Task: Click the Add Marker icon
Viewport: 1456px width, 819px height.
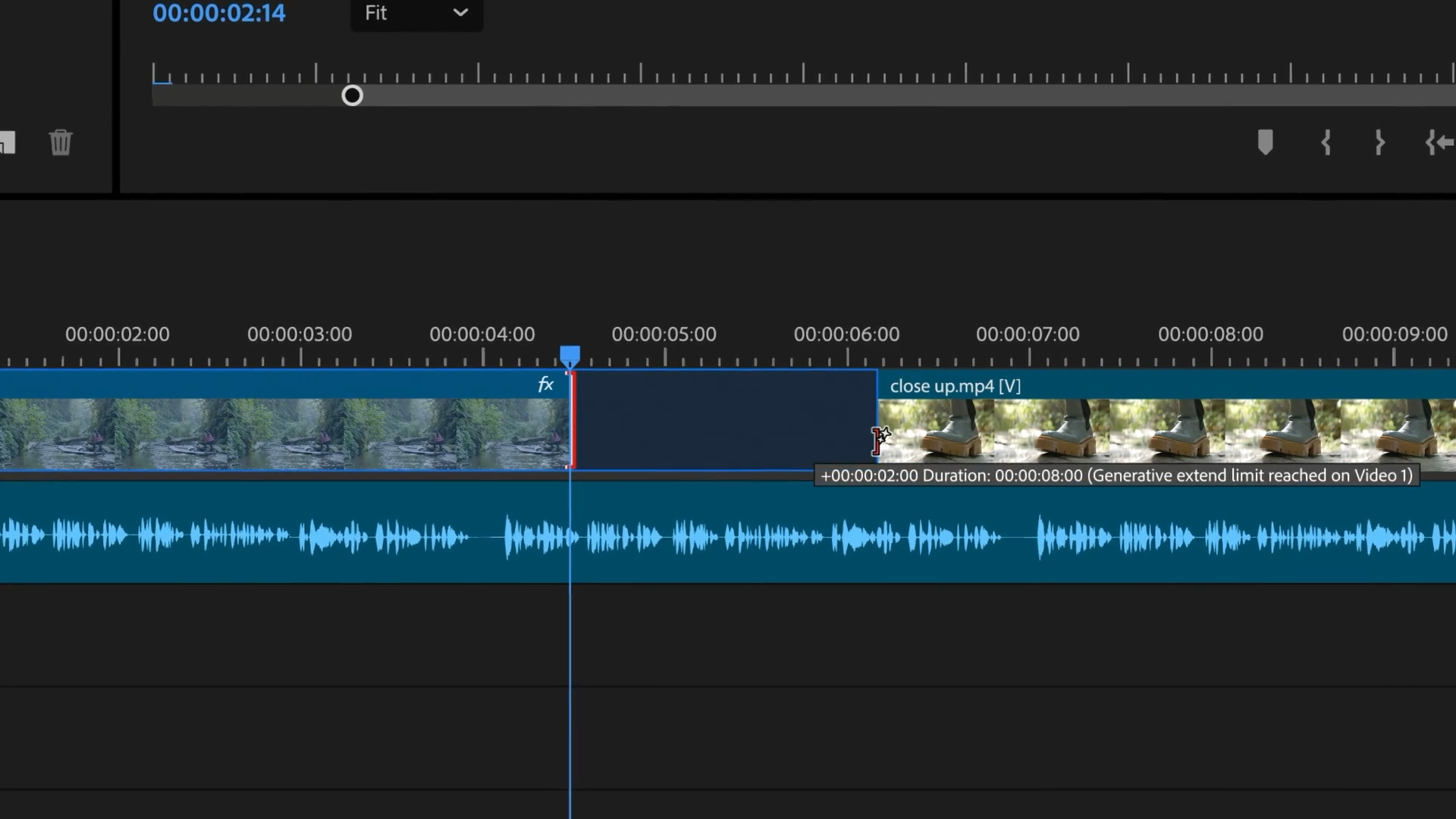Action: [x=1265, y=143]
